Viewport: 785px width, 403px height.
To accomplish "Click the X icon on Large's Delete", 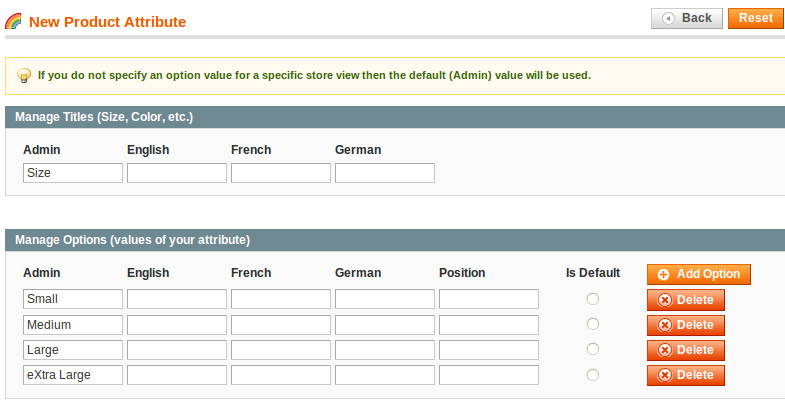I will (x=664, y=350).
